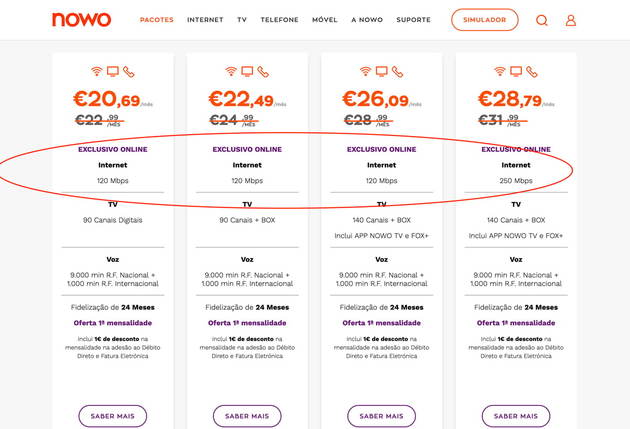
Task: Click the Wi-Fi icon above the €28,79 price
Action: pyautogui.click(x=500, y=72)
